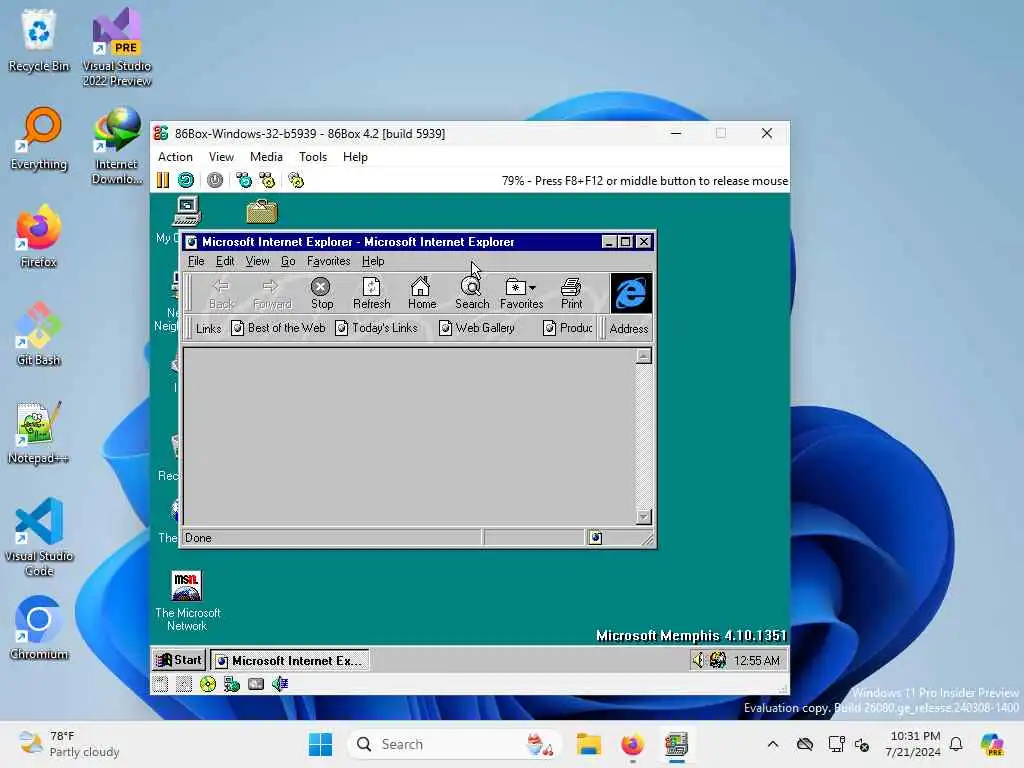1024x768 pixels.
Task: Select the briefcase icon on Memphis desktop
Action: pos(262,211)
